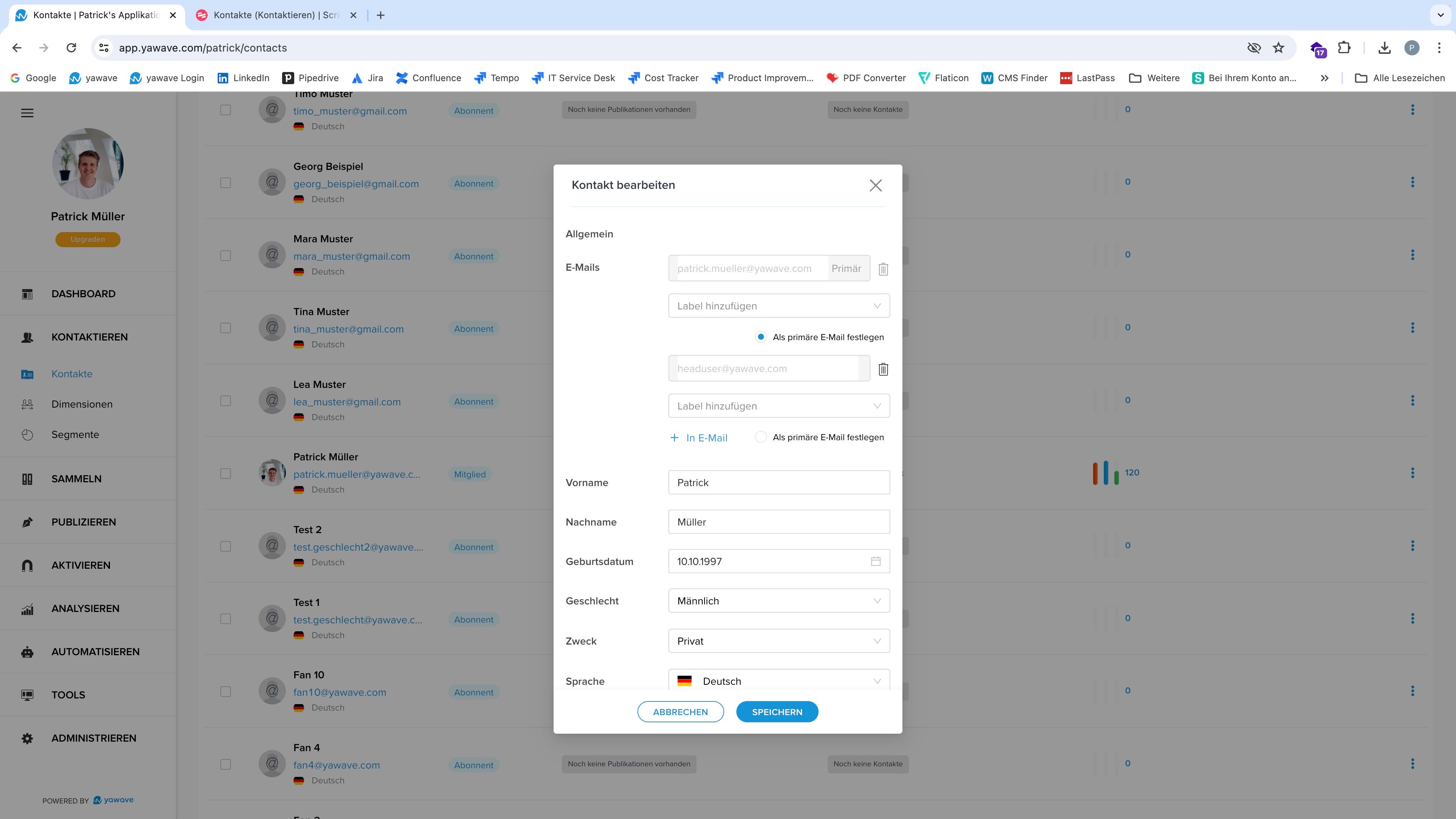Open the Segmente section in sidebar
The width and height of the screenshot is (1456, 819).
click(75, 435)
